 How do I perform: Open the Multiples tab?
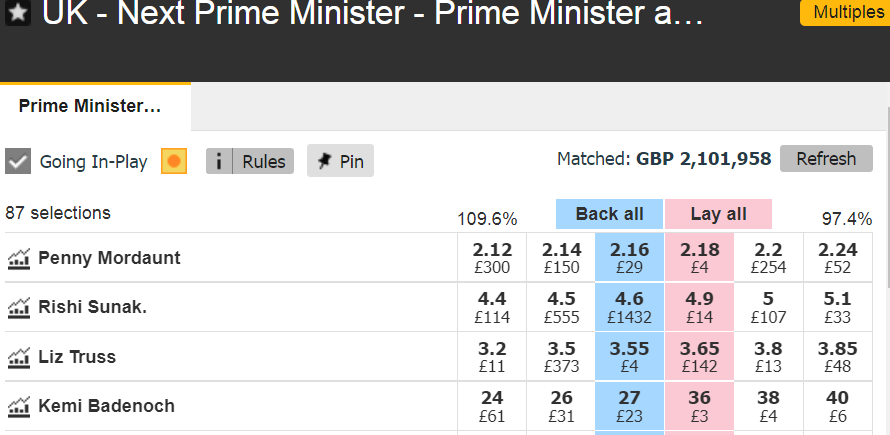[x=845, y=12]
